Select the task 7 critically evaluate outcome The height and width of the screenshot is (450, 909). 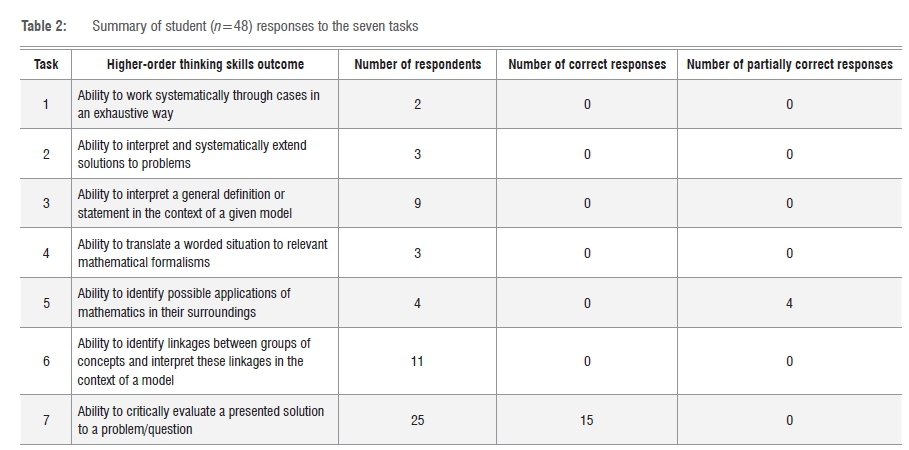[x=200, y=420]
